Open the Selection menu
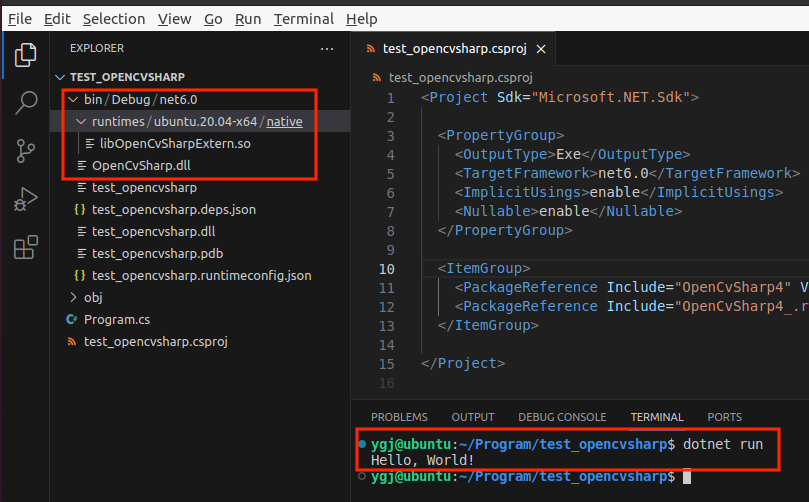This screenshot has width=809, height=502. (114, 19)
